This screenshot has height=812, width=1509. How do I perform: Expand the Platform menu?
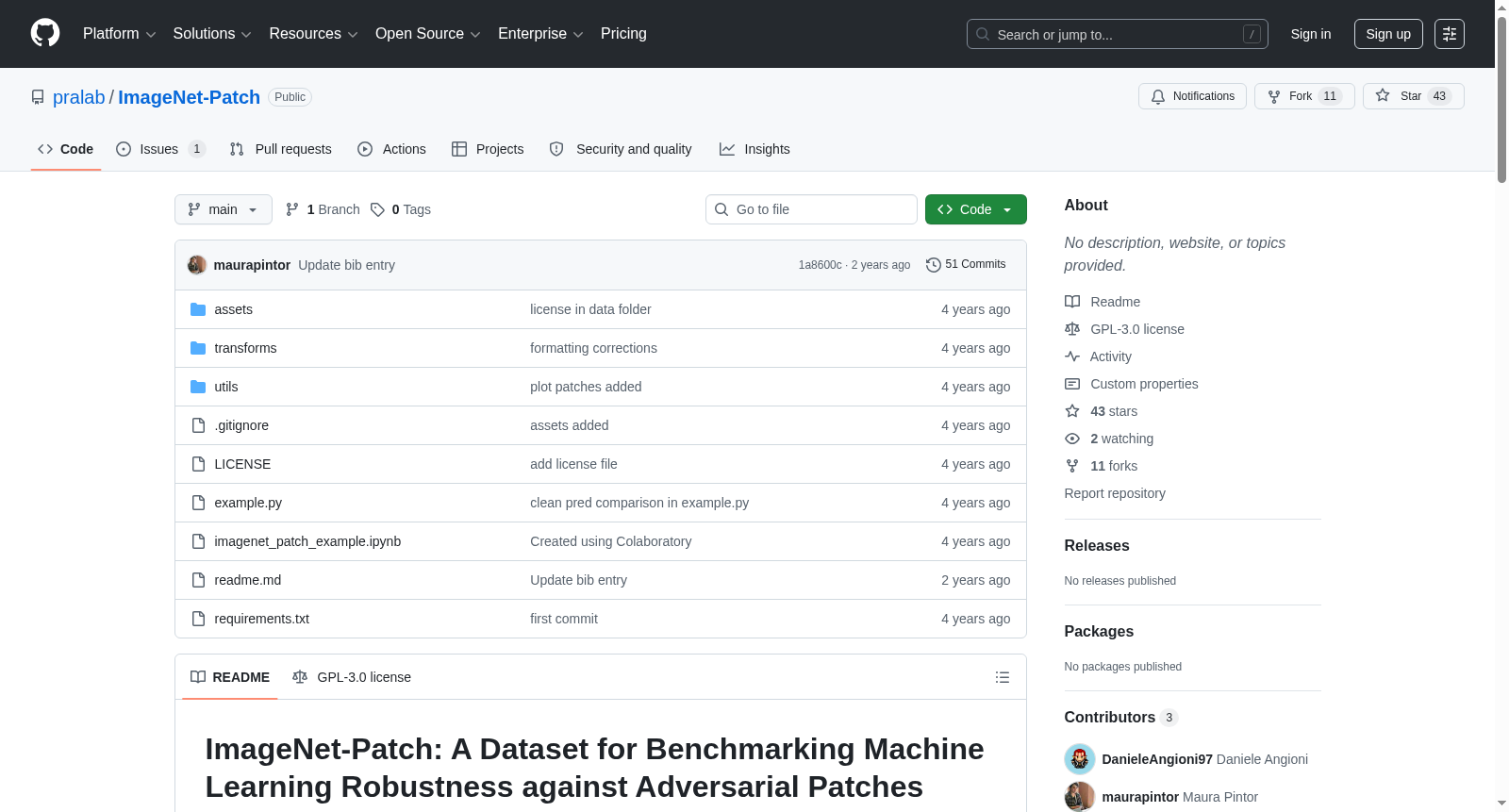tap(119, 34)
